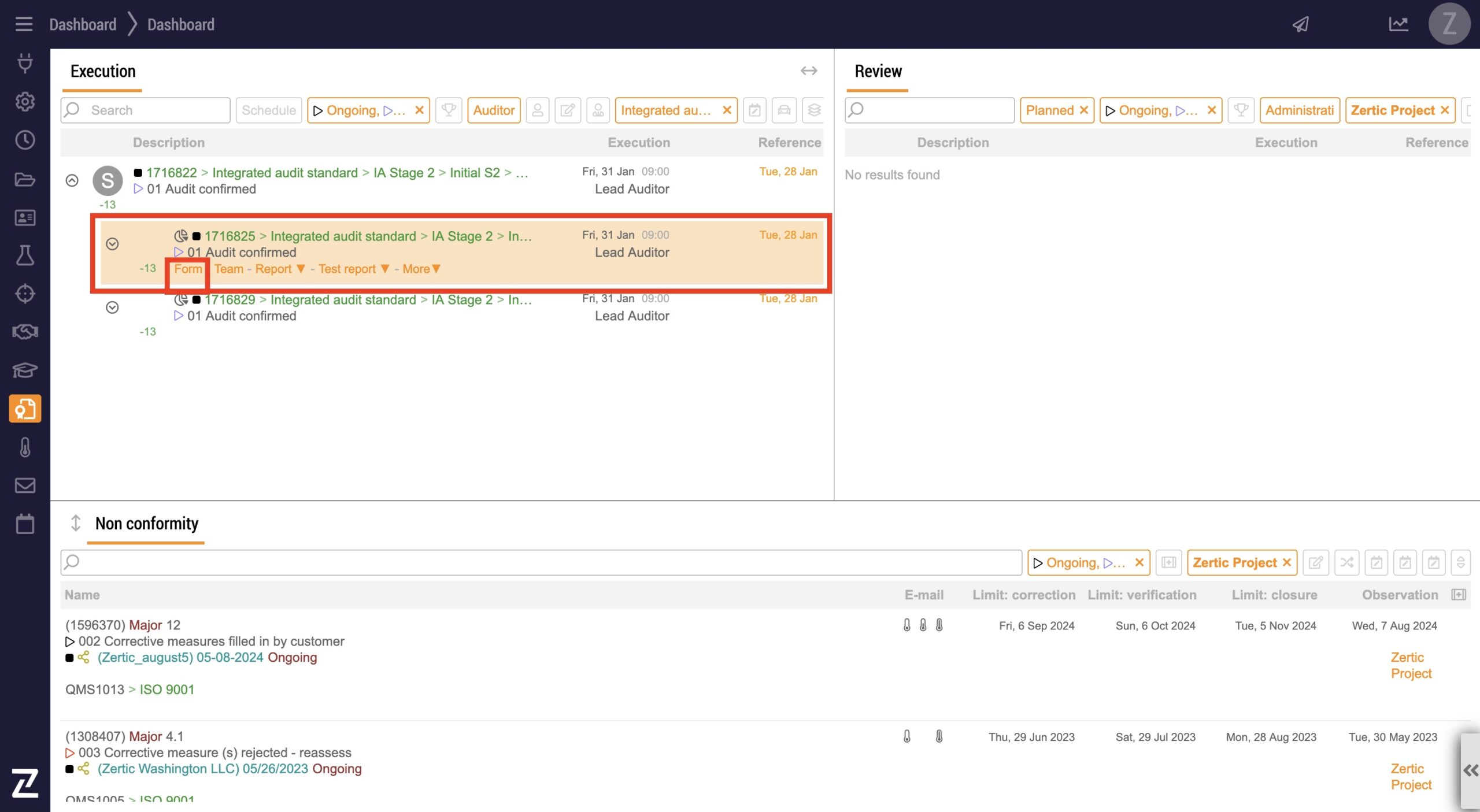Viewport: 1480px width, 812px height.
Task: Open the envelope mail sidebar icon
Action: [25, 485]
